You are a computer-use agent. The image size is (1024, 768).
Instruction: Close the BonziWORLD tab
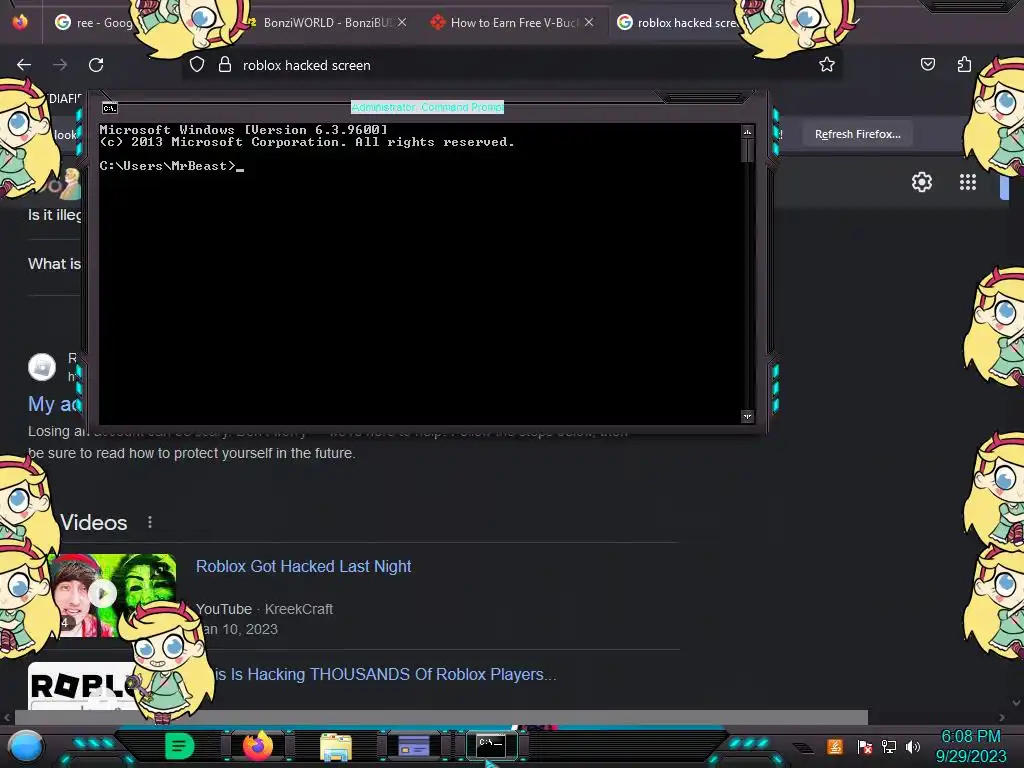[402, 22]
